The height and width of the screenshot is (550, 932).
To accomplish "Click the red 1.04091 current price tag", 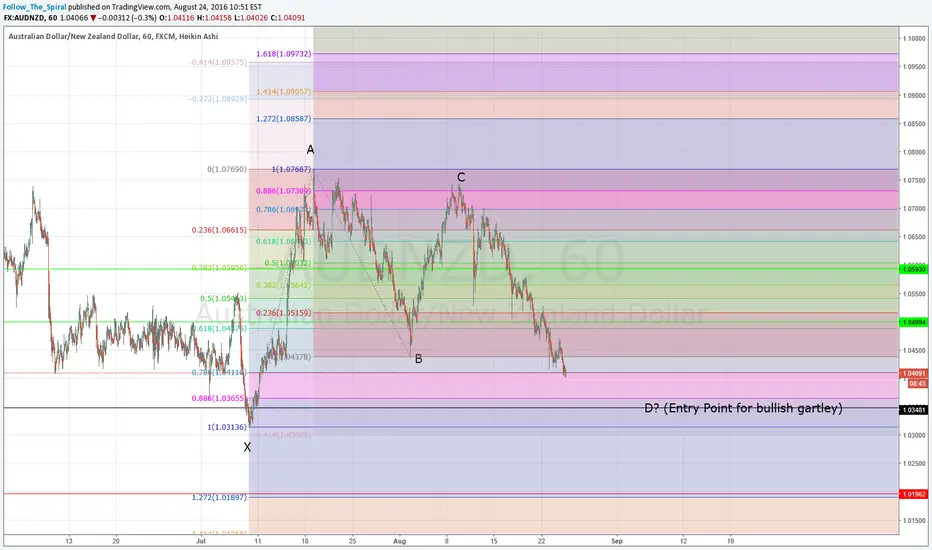I will click(x=914, y=374).
